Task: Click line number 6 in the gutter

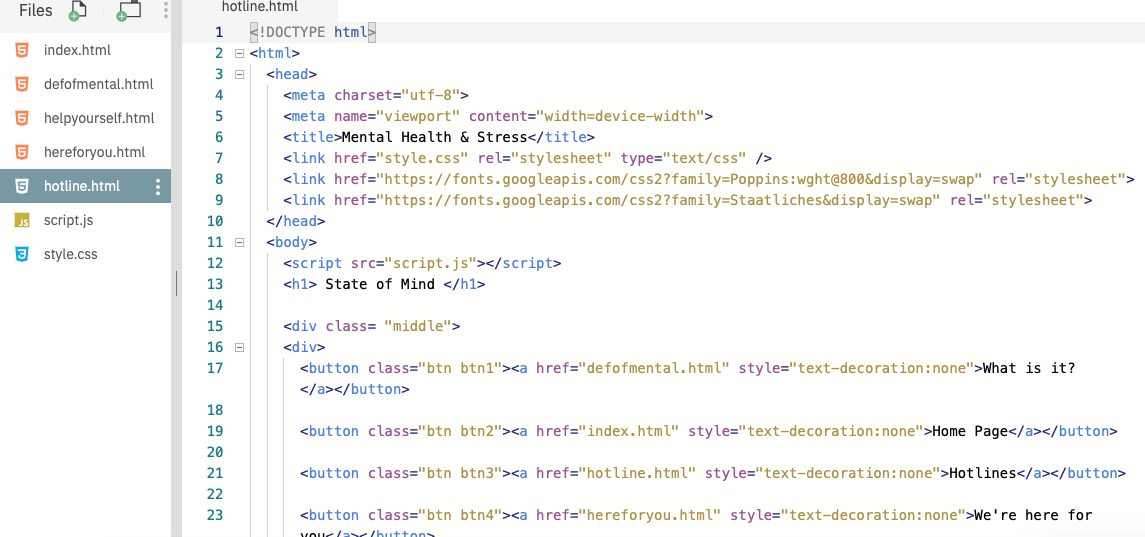Action: click(219, 137)
